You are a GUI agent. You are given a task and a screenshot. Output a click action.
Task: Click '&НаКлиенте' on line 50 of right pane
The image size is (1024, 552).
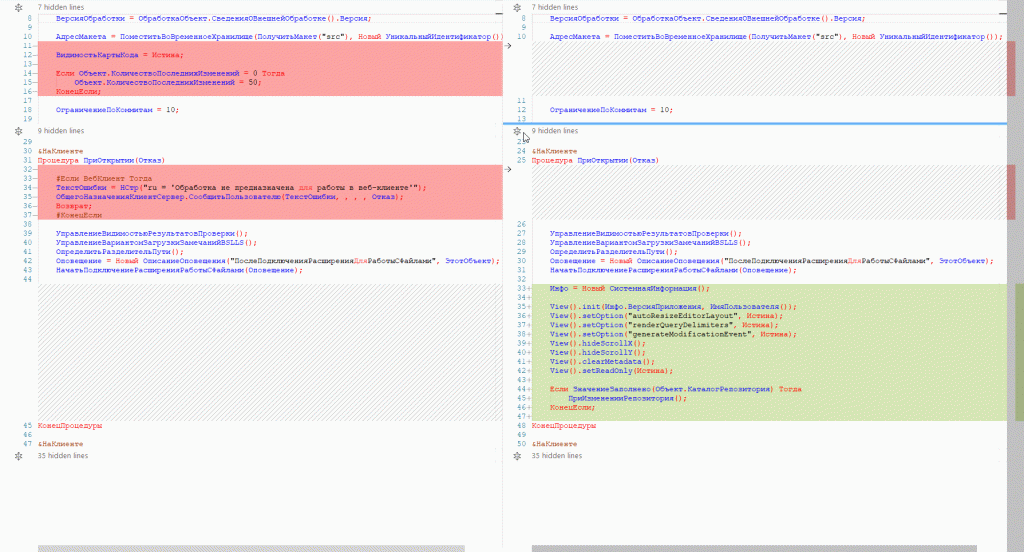[554, 444]
